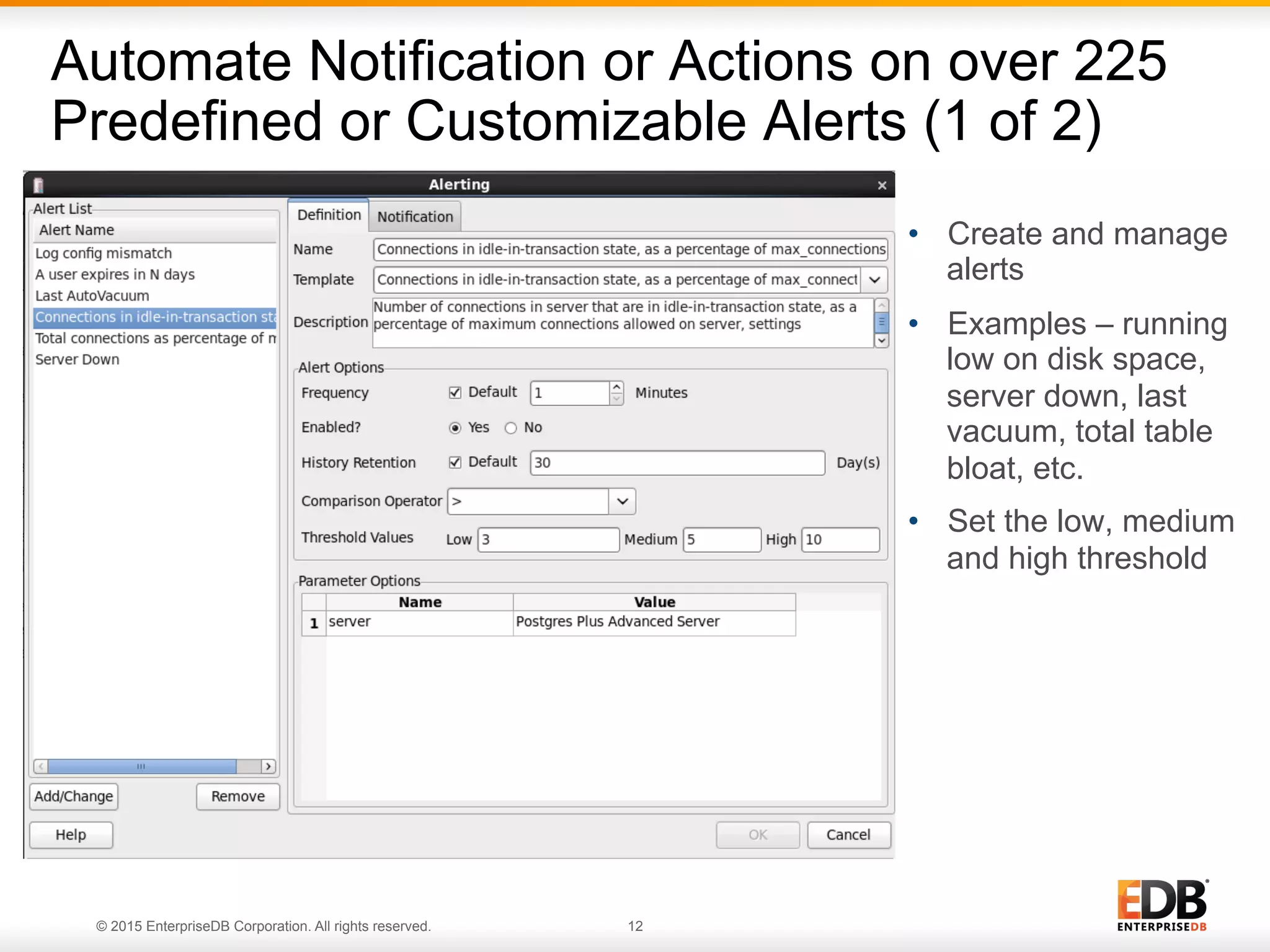1270x952 pixels.
Task: Select Server Down in the alert list
Action: click(x=78, y=359)
